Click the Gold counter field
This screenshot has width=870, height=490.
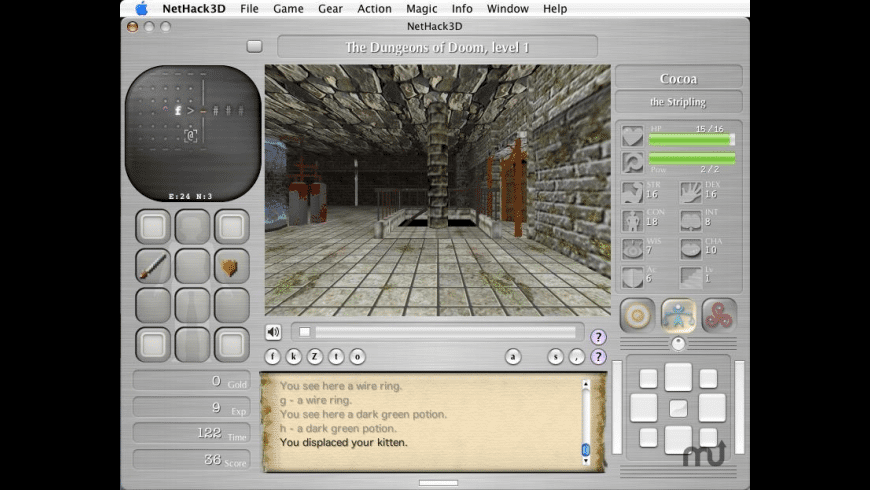(191, 381)
